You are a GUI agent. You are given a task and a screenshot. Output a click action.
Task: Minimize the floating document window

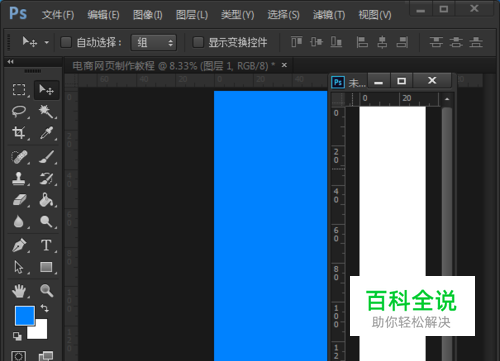point(378,81)
